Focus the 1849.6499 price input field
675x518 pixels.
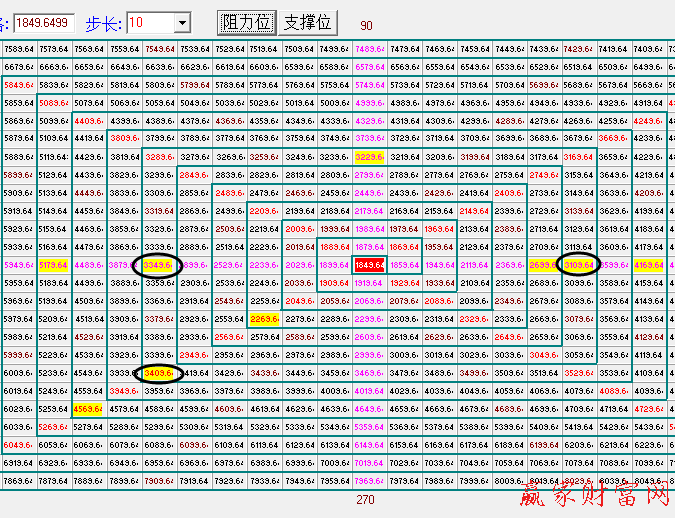43,22
